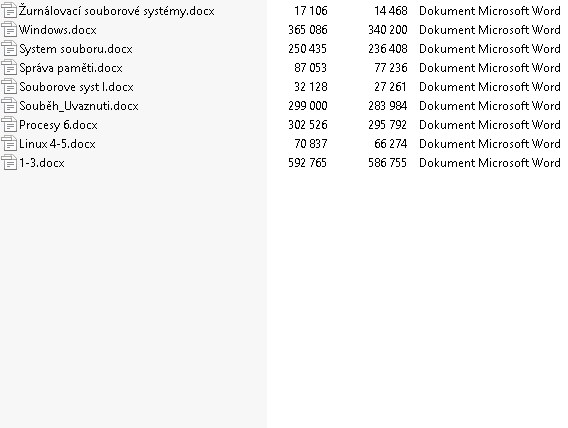Click the document icon of Souběh_Uvaznuti.docx

9,106
